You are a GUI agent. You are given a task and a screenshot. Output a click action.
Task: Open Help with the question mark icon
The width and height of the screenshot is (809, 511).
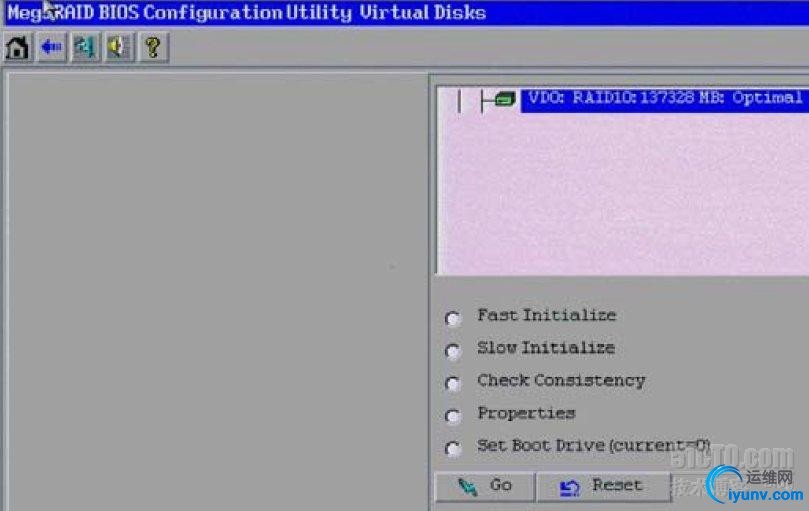[x=153, y=47]
